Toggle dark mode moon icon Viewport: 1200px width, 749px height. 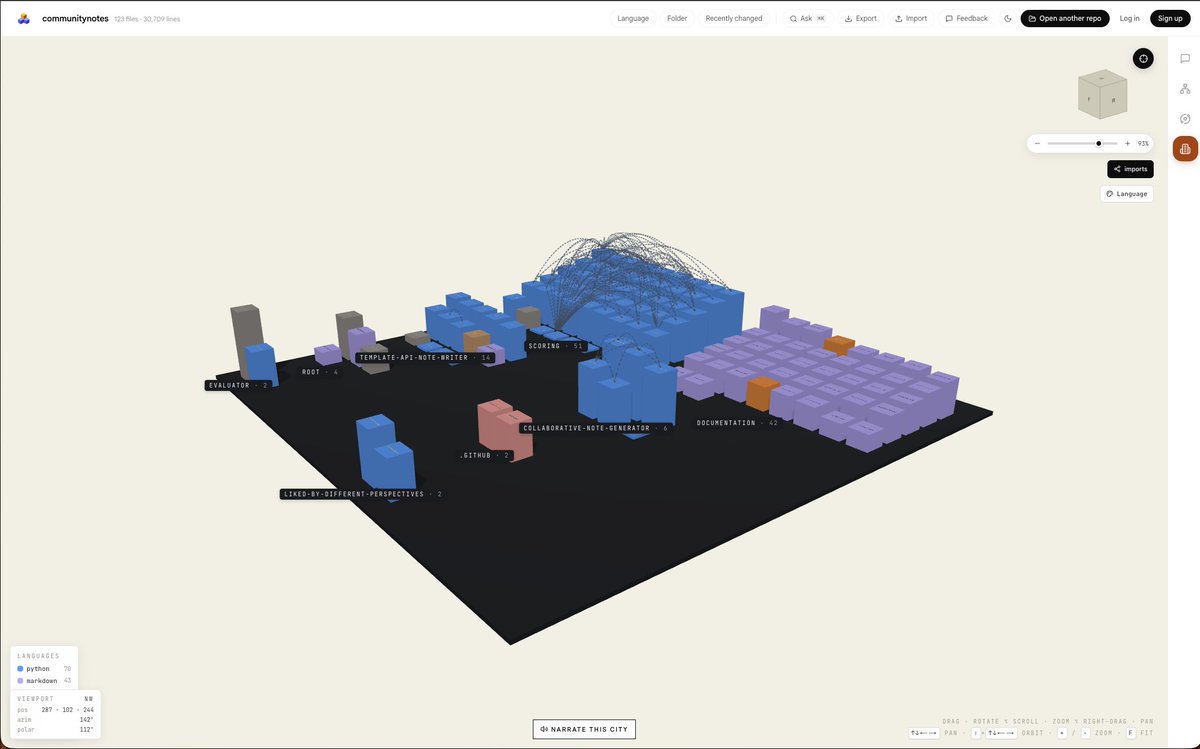(1007, 18)
